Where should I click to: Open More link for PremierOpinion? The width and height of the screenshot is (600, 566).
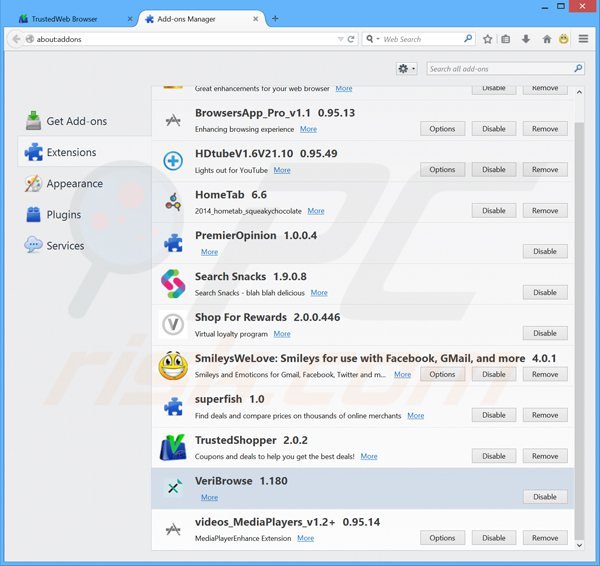pos(209,252)
